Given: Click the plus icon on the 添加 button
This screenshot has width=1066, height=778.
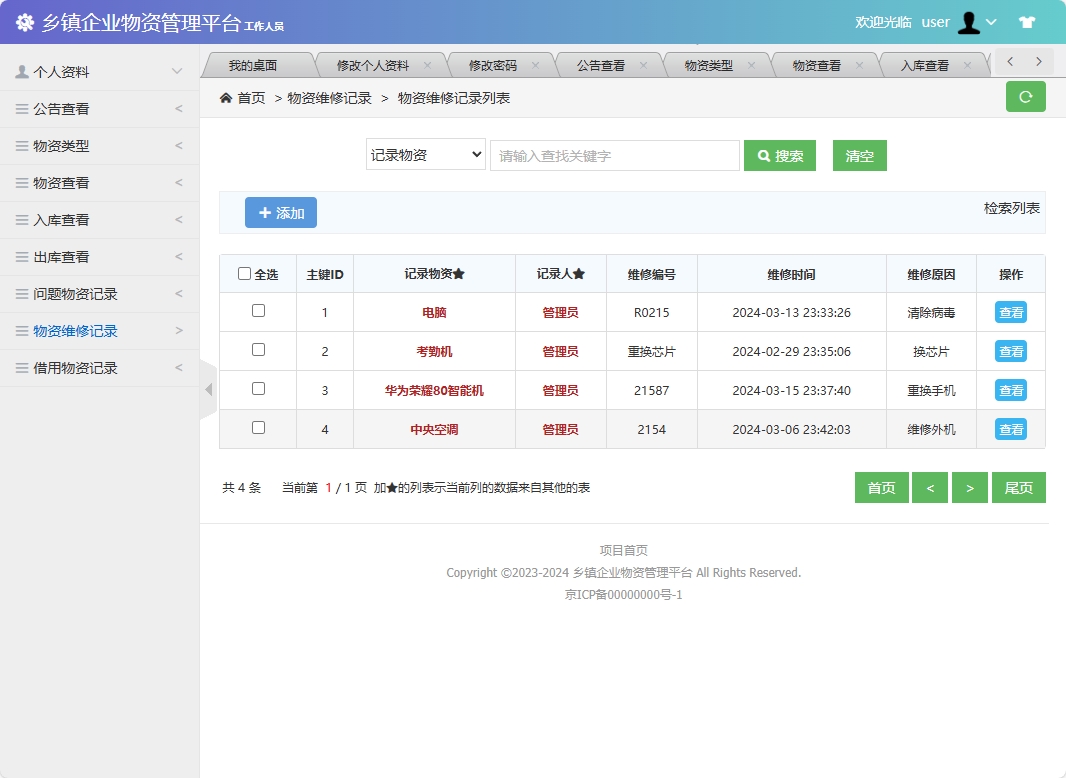Looking at the screenshot, I should pos(263,212).
